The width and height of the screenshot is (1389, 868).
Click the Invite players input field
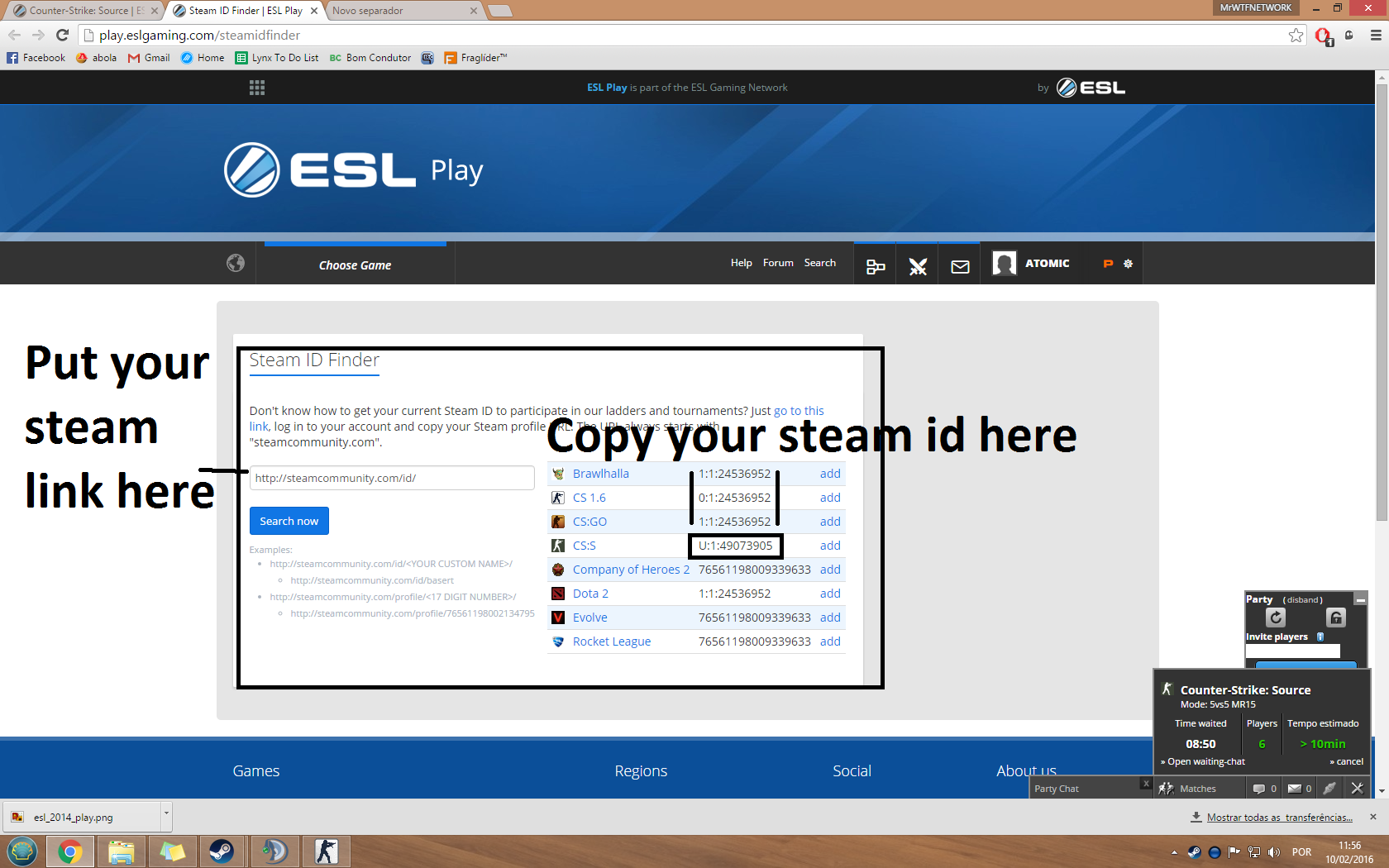tap(1293, 651)
